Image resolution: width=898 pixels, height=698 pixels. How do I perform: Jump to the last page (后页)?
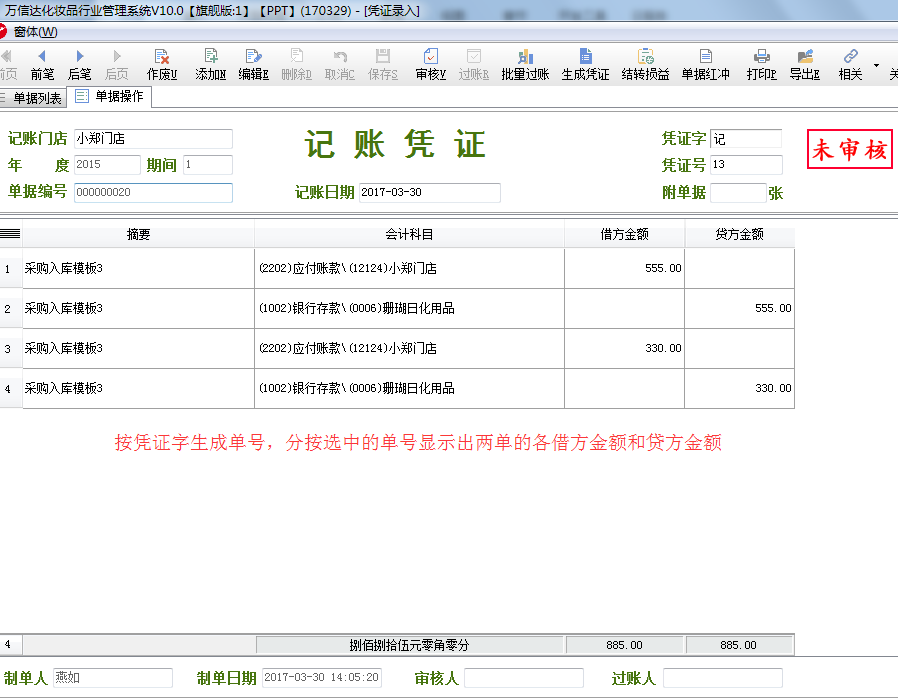click(117, 65)
